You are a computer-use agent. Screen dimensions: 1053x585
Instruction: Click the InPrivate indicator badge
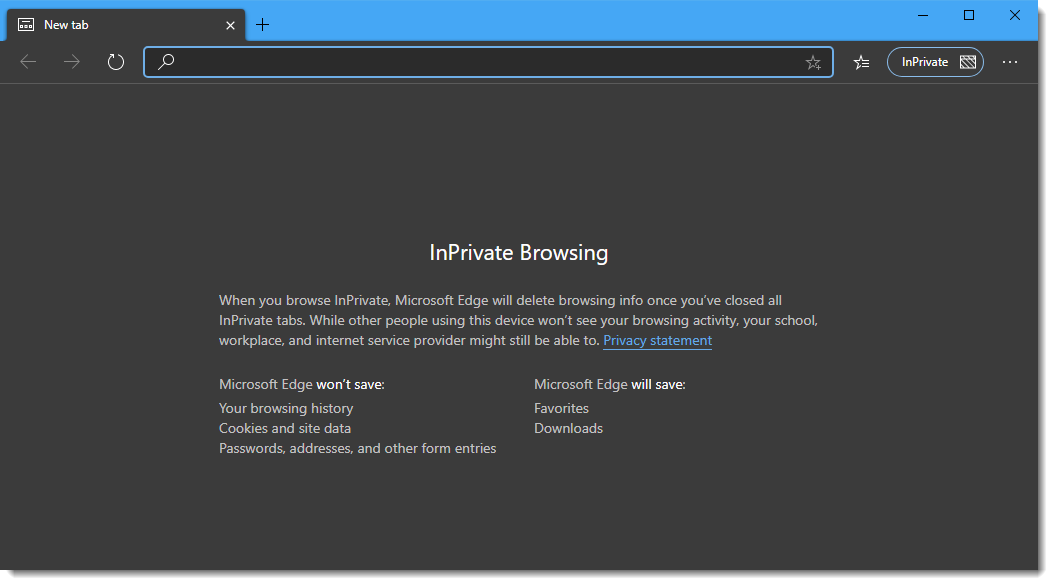[x=935, y=62]
